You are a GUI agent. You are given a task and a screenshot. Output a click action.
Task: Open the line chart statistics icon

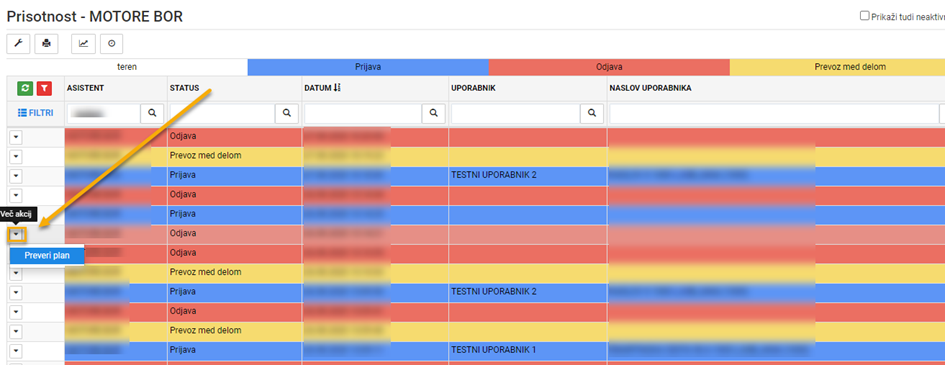(x=83, y=43)
